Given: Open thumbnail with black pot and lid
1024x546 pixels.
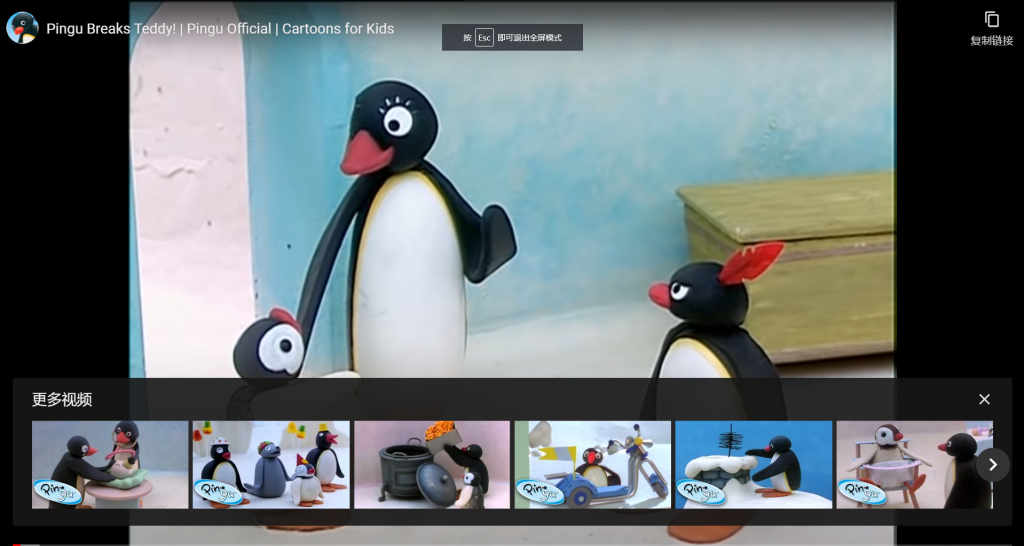Looking at the screenshot, I should (x=432, y=464).
